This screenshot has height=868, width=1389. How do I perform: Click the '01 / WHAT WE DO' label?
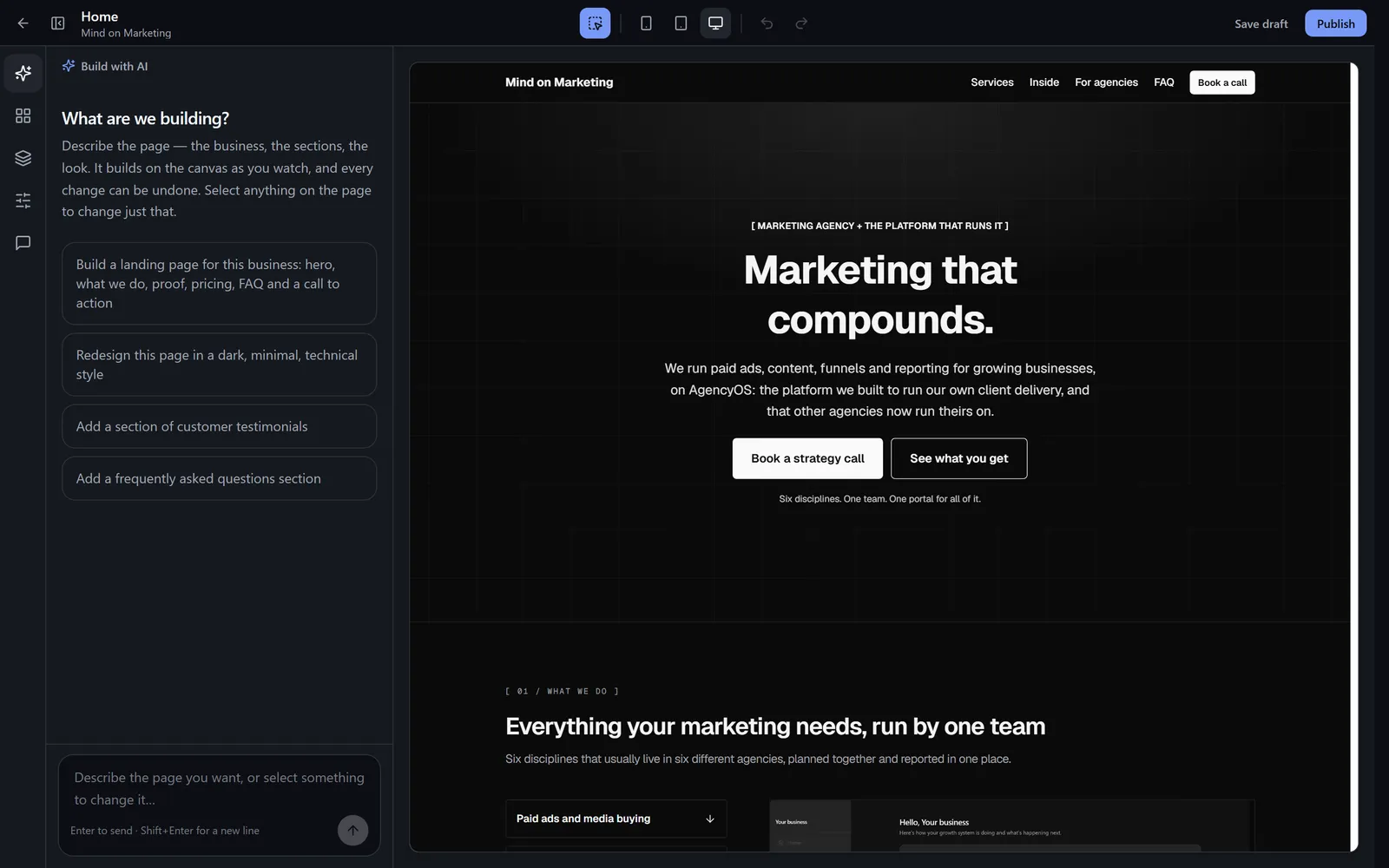coord(562,692)
